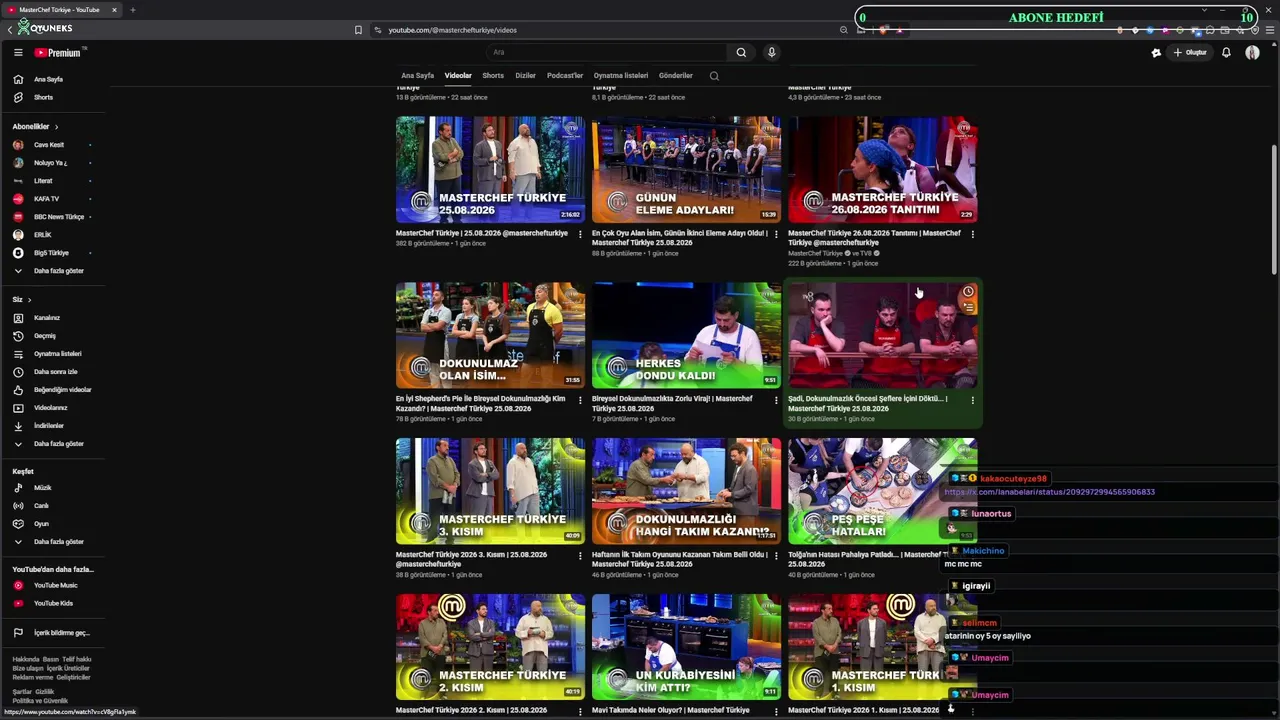Screen dimensions: 1280x720
Task: Go back with the browser back arrow
Action: coord(9,30)
